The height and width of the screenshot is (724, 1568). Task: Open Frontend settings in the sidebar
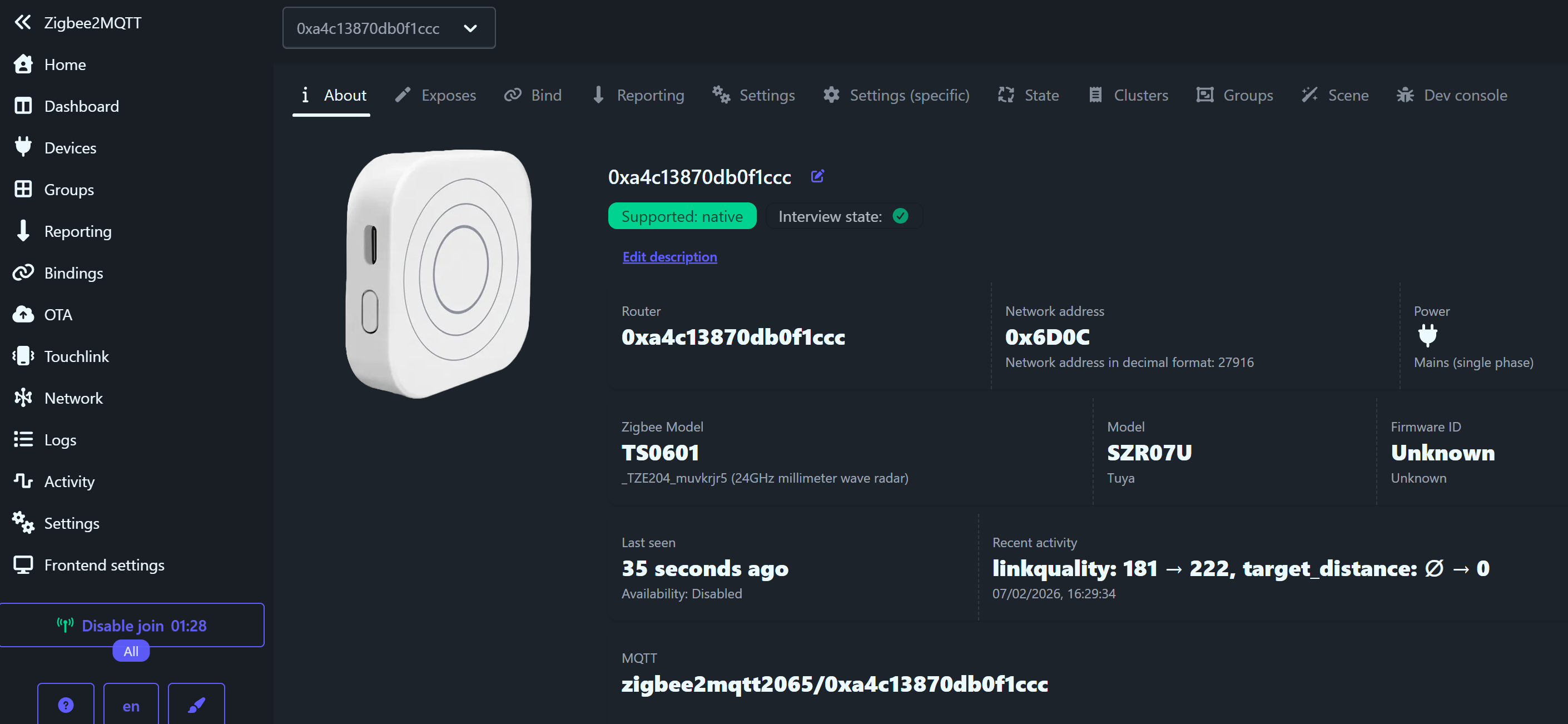[x=104, y=565]
